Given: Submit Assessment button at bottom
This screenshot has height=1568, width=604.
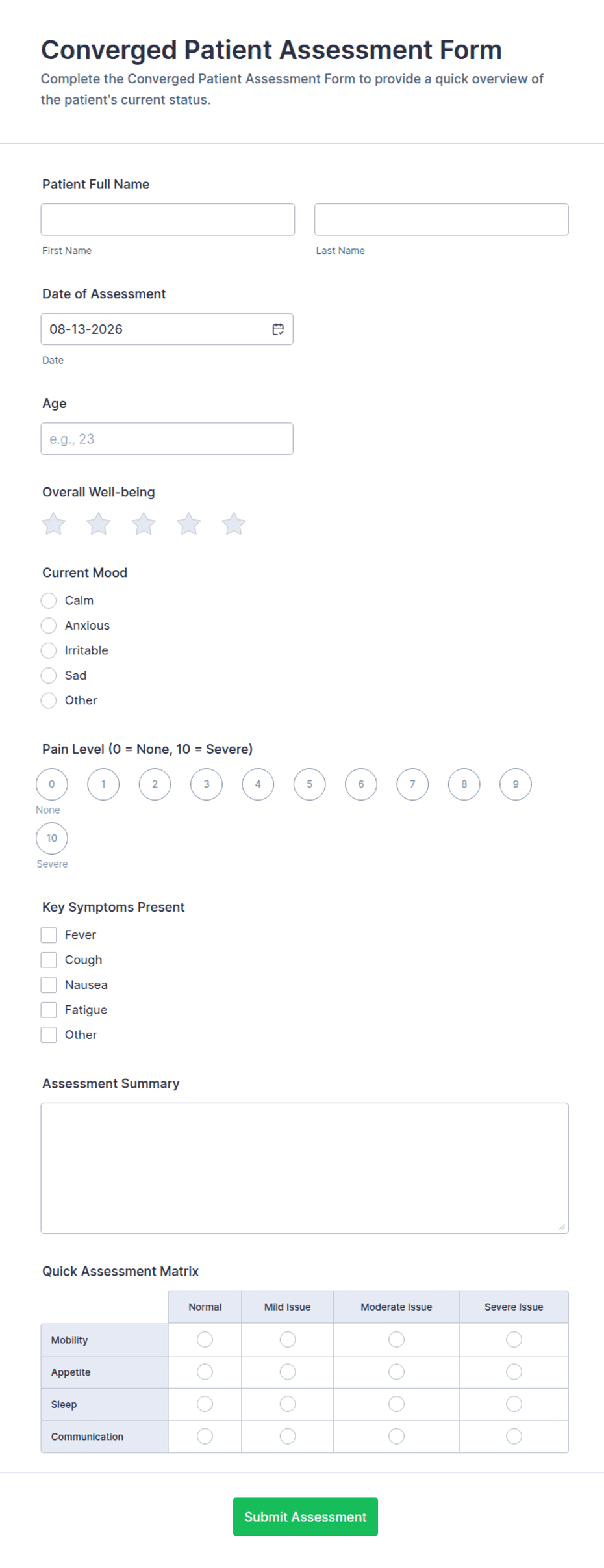Looking at the screenshot, I should coord(305,1517).
